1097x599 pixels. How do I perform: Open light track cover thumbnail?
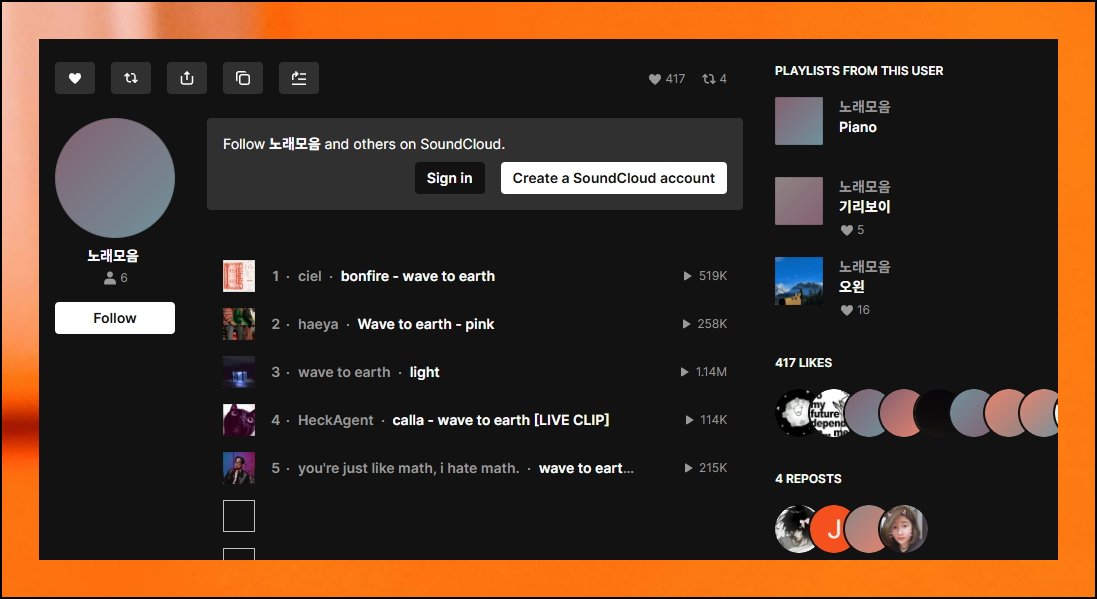pos(239,372)
